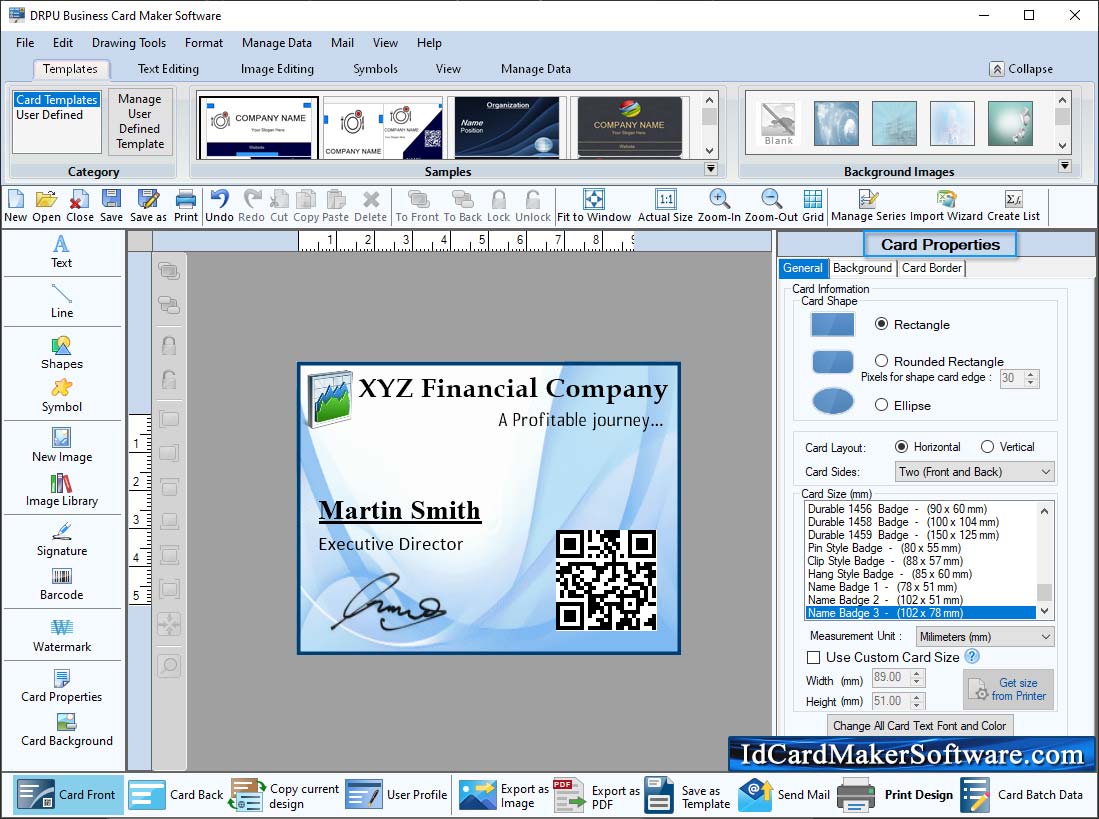Increase the Width value with stepper
Screen dimensions: 1099x819
coord(916,673)
